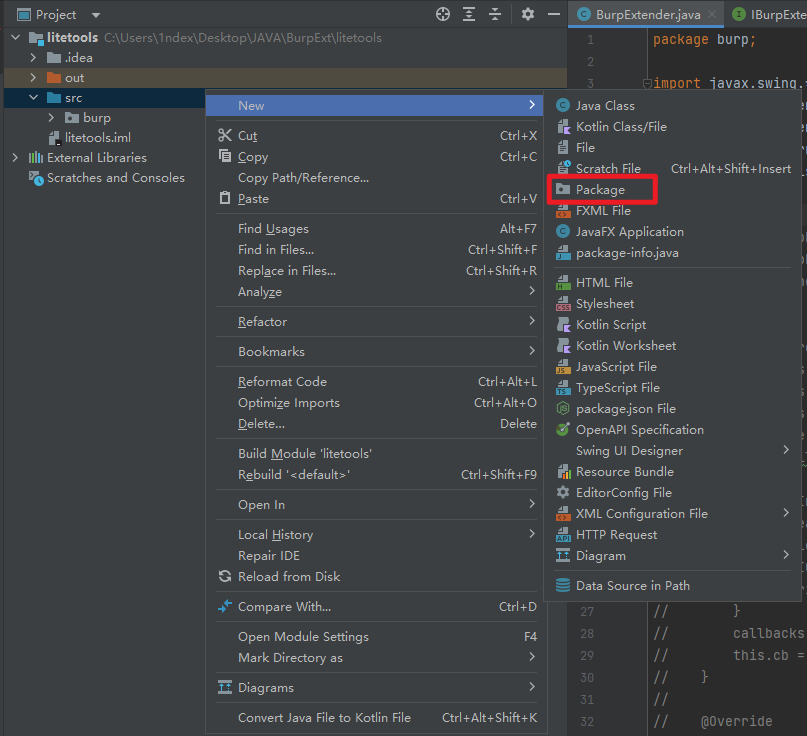Create a new Stylesheet

pyautogui.click(x=673, y=304)
